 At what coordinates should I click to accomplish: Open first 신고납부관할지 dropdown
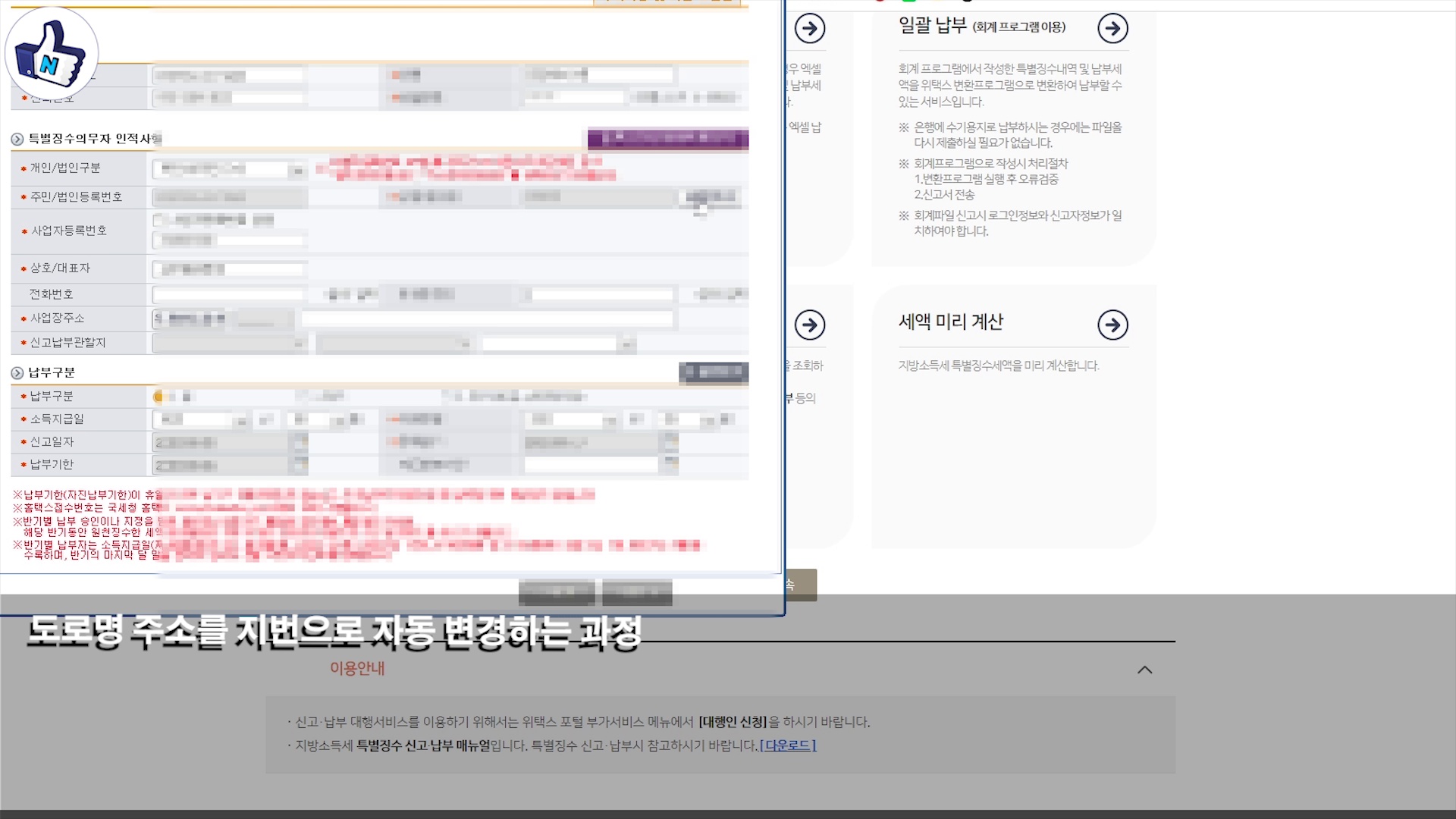(229, 344)
